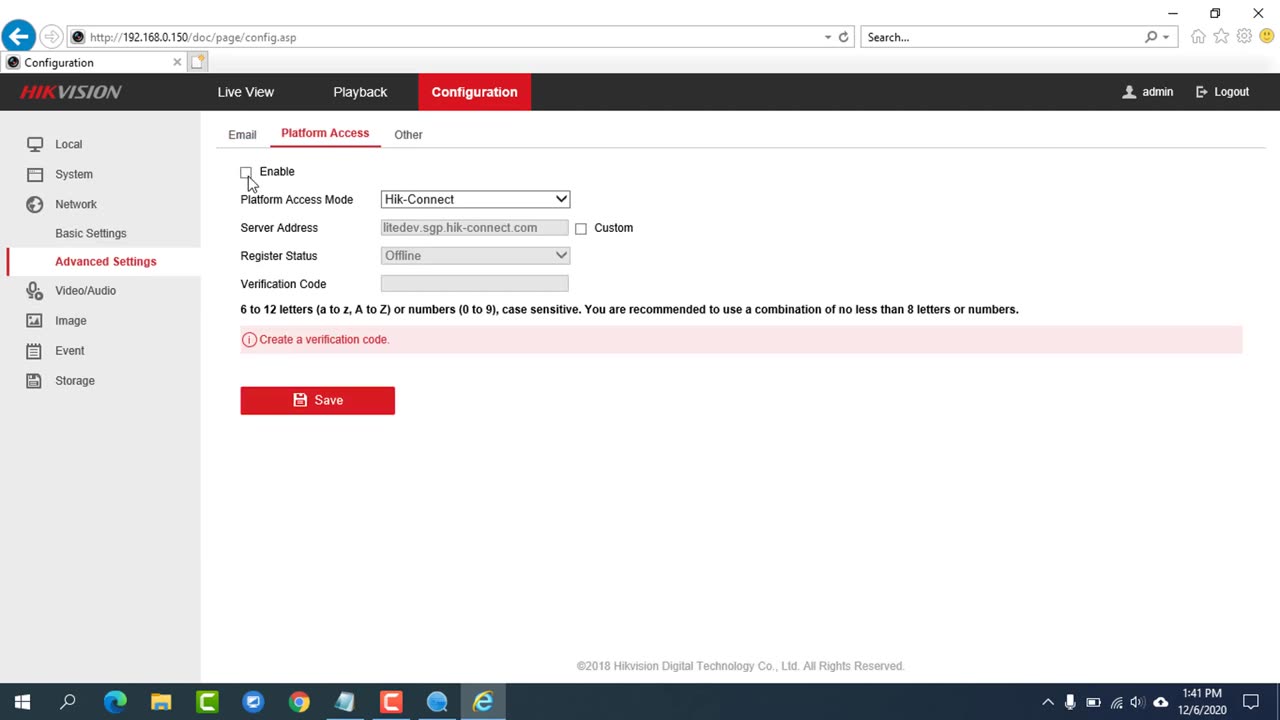Open Basic Settings under Network
This screenshot has width=1280, height=720.
(91, 233)
